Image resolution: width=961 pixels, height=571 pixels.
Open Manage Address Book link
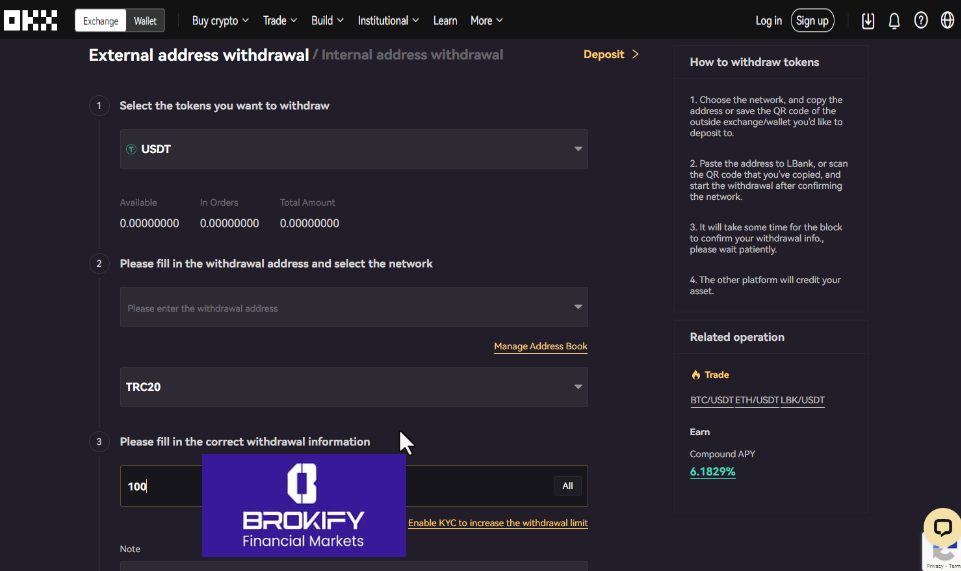click(540, 346)
